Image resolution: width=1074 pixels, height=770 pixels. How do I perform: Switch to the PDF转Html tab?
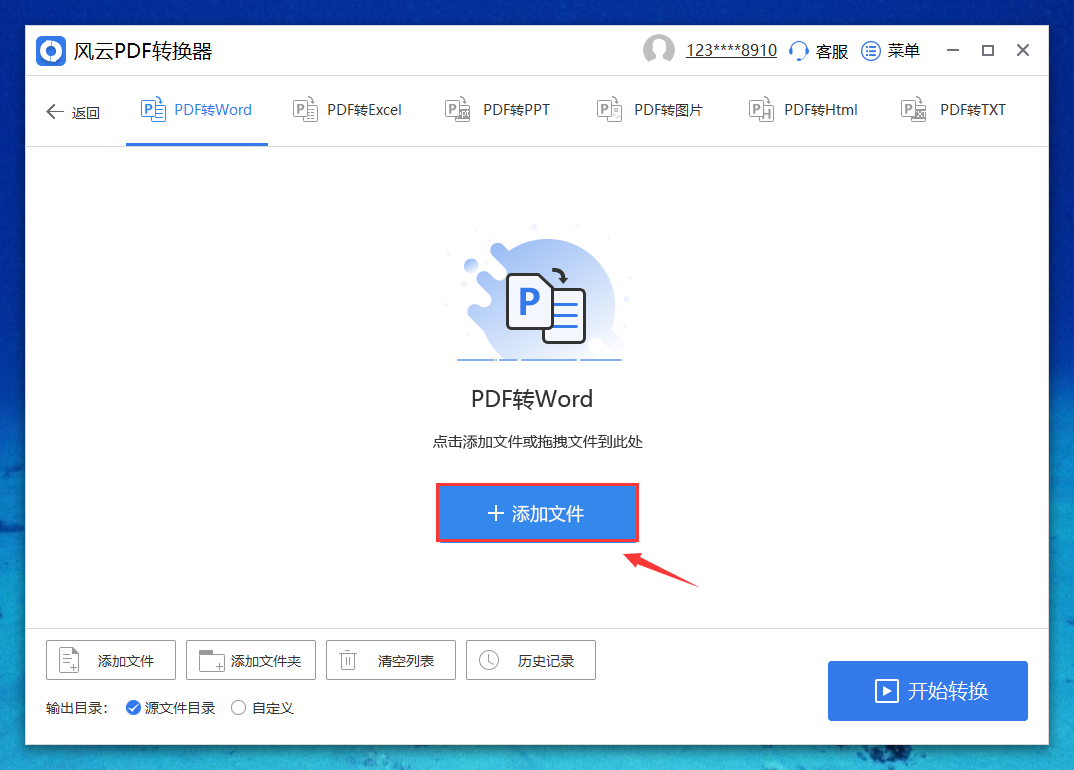point(803,110)
